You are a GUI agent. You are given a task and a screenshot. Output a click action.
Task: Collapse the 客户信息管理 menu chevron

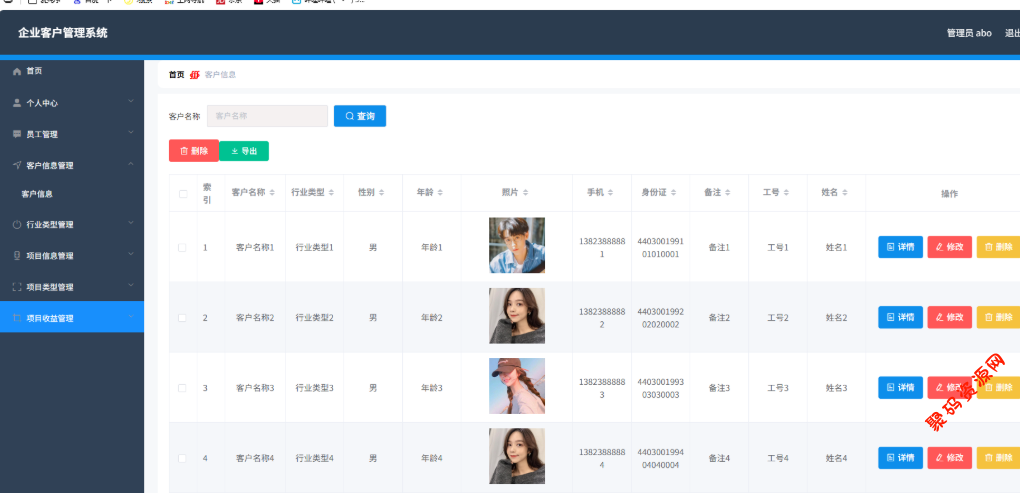(x=131, y=164)
